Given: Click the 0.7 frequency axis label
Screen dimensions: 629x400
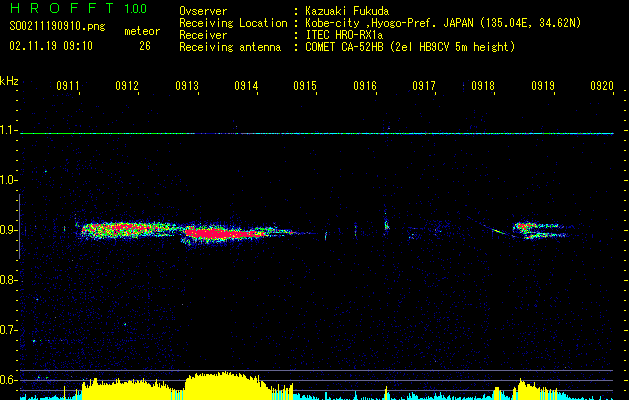Looking at the screenshot, I should point(9,330).
